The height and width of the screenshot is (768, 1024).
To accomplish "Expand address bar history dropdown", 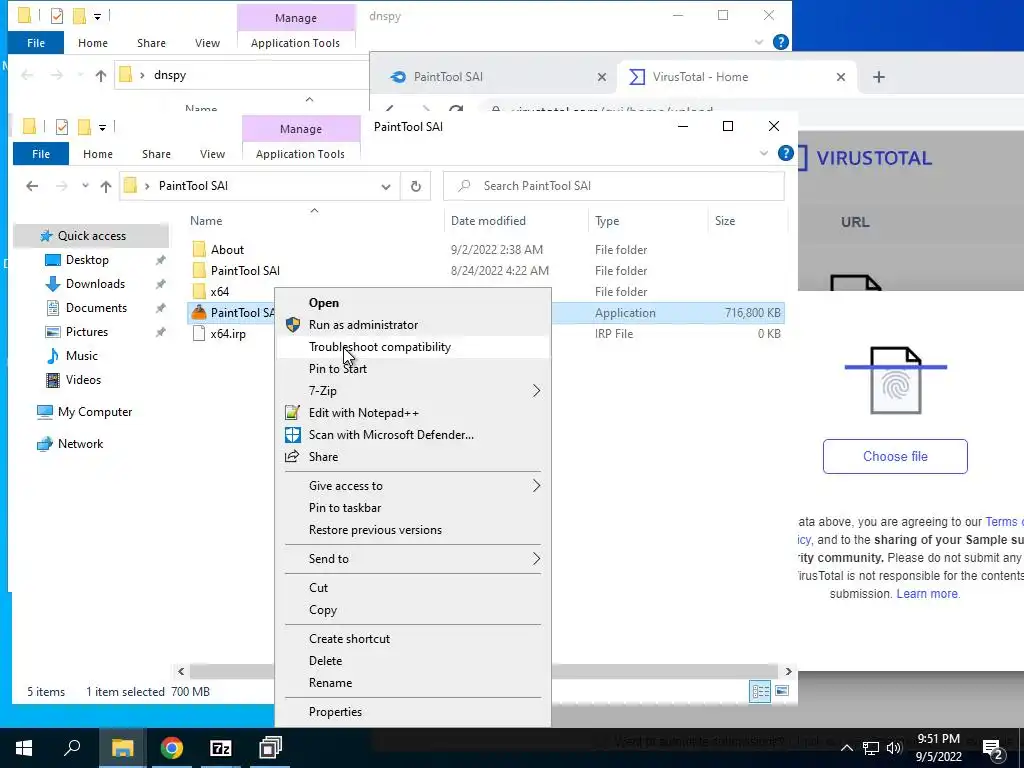I will coord(386,187).
